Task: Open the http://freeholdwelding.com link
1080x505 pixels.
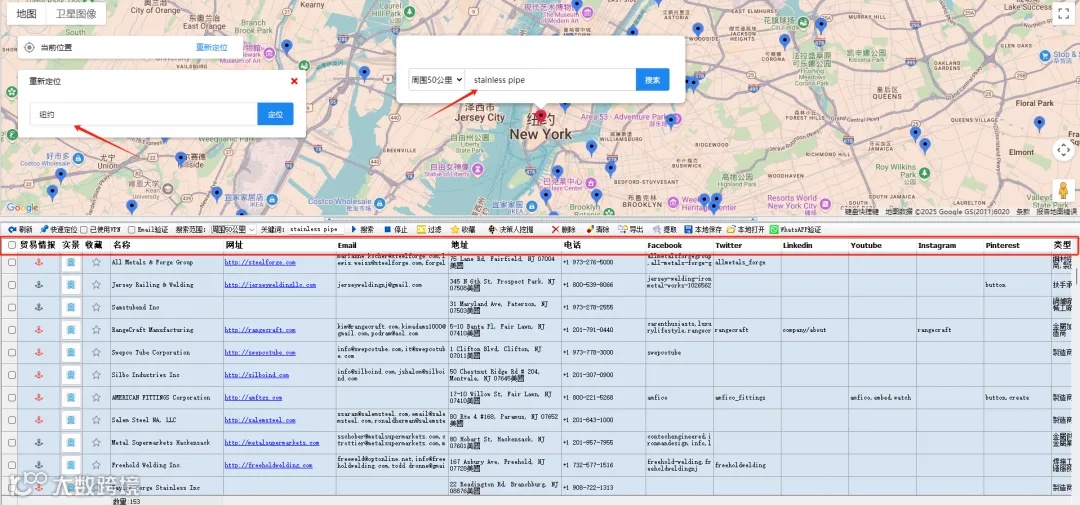Action: pyautogui.click(x=269, y=465)
